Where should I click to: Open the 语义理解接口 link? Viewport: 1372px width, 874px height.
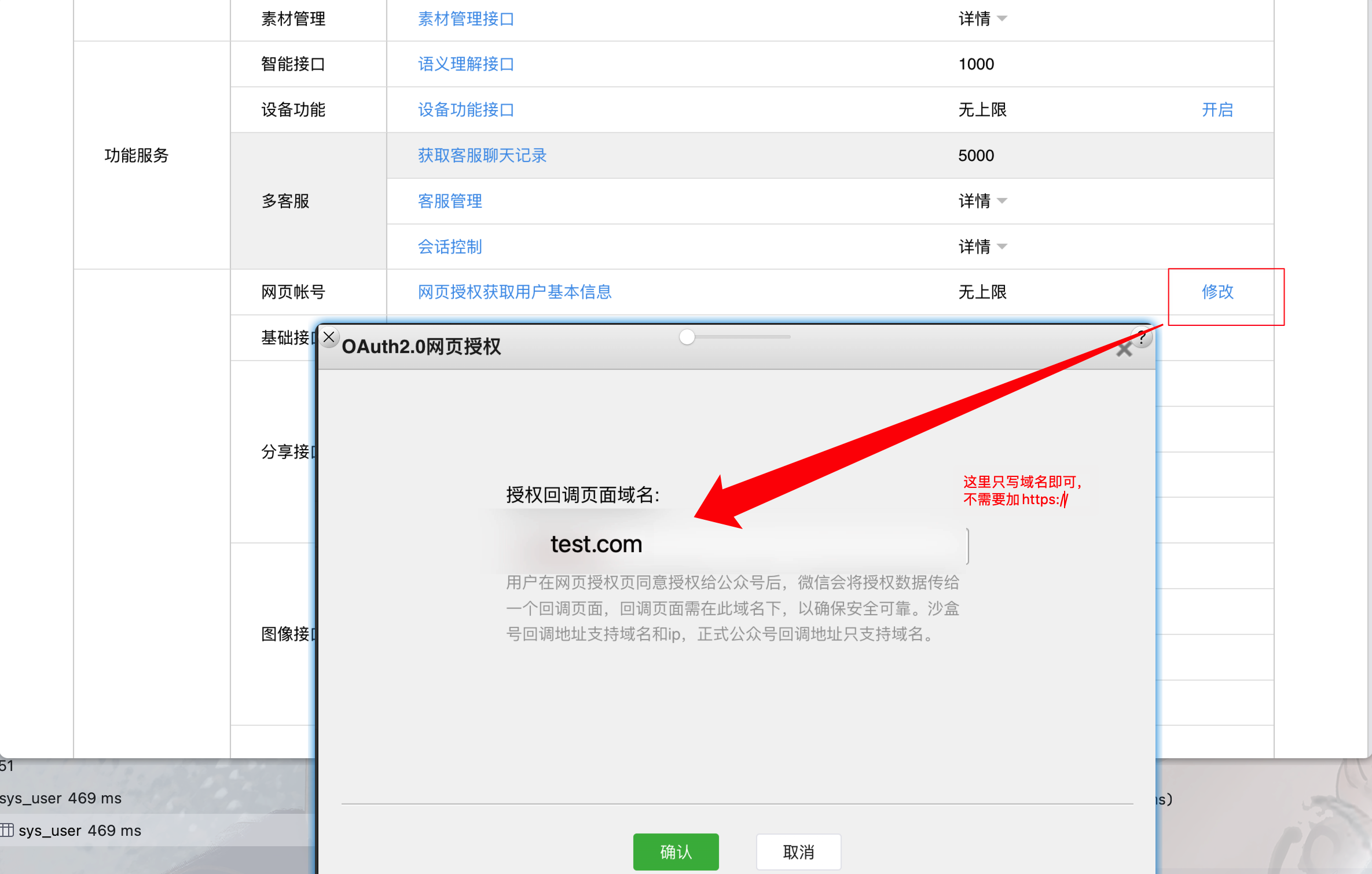[x=465, y=64]
